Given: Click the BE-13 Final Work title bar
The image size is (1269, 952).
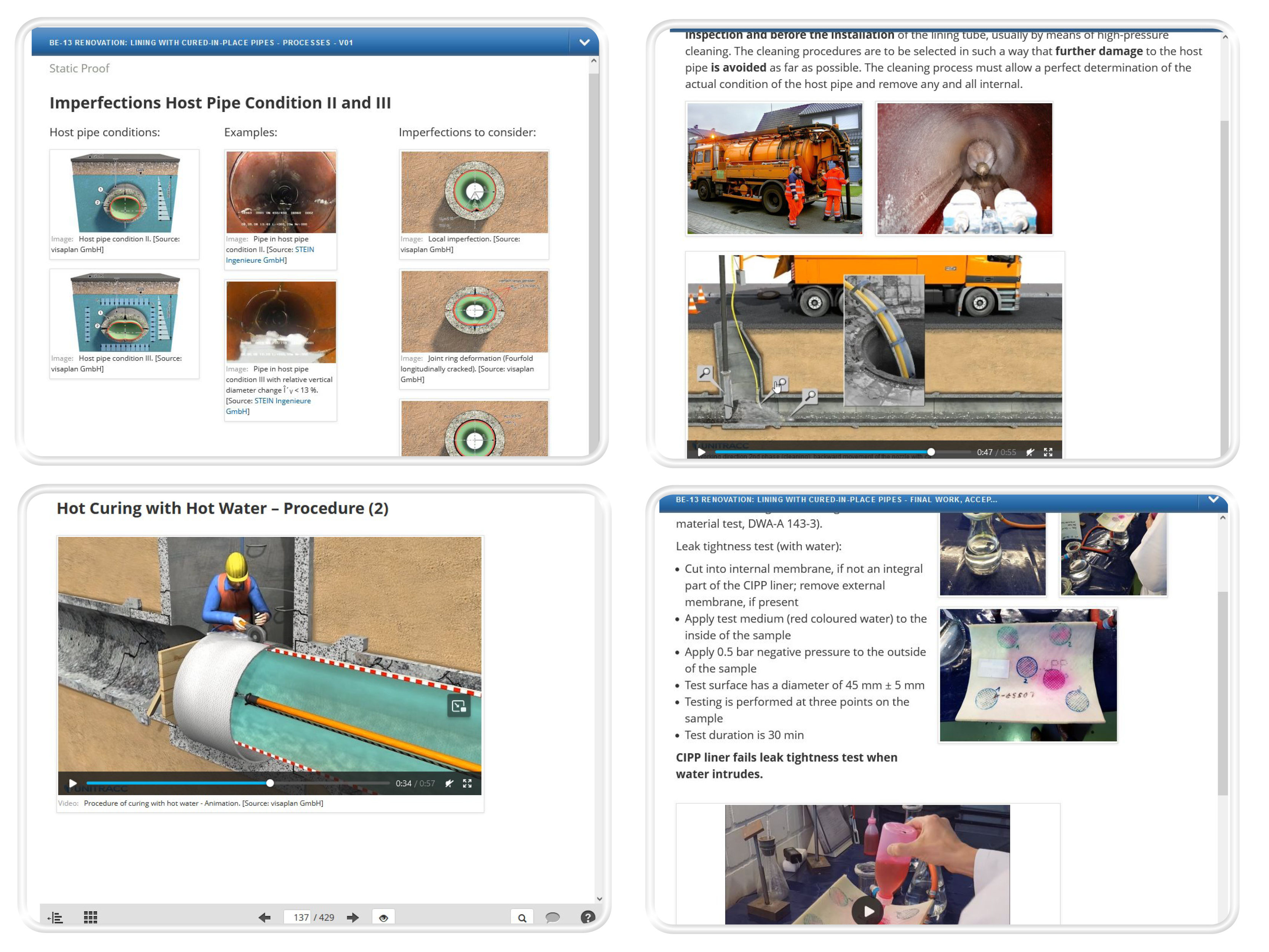Looking at the screenshot, I should (x=836, y=500).
